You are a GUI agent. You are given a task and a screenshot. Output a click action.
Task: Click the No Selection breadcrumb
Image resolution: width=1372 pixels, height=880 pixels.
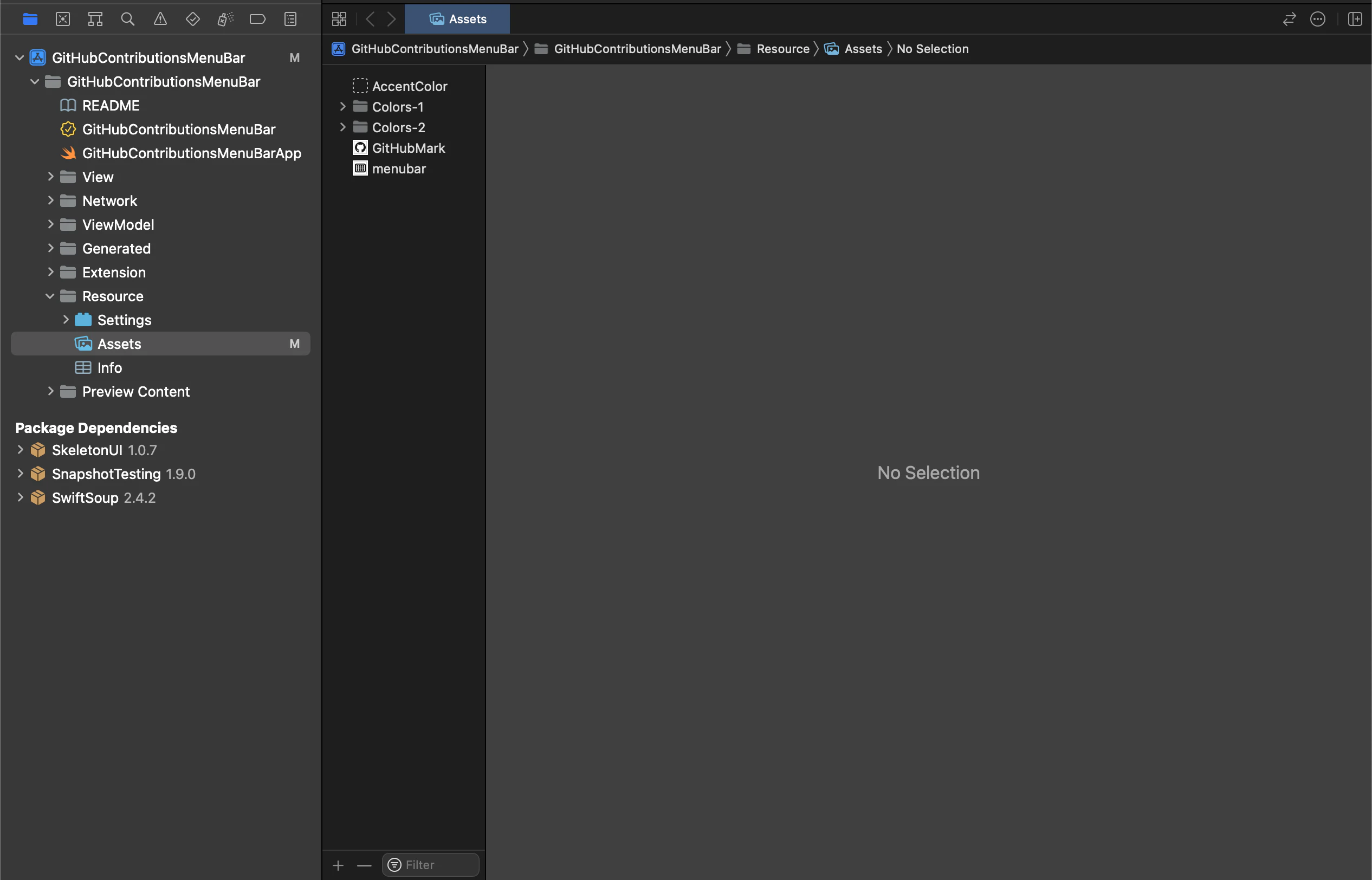coord(933,49)
